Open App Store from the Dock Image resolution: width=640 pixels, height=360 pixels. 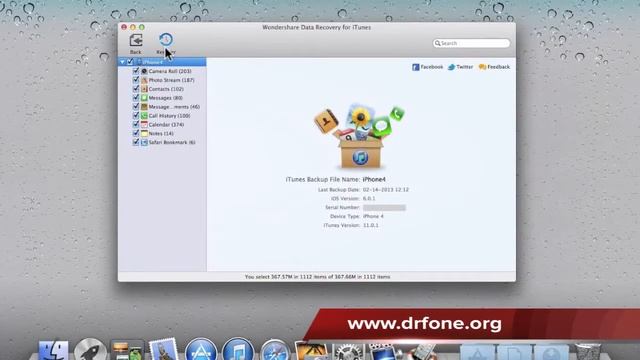point(201,350)
